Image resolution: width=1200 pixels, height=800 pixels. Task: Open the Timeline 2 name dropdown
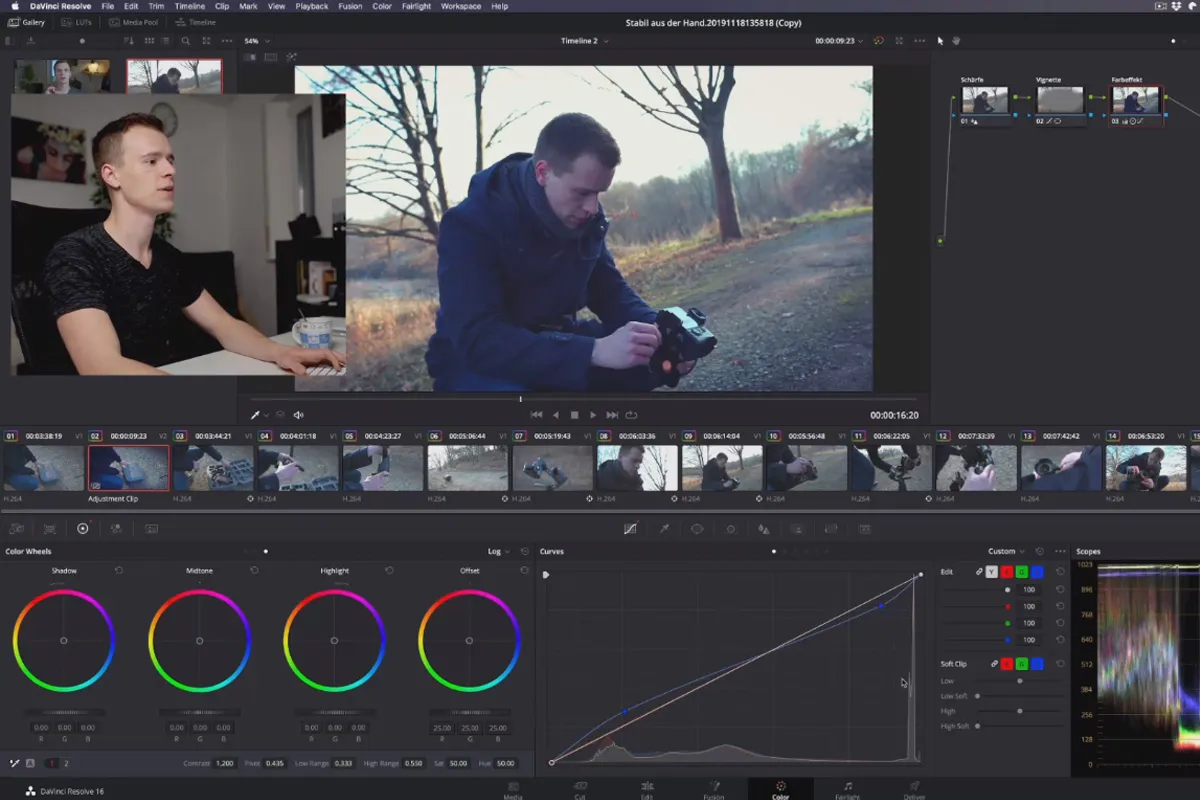coord(583,41)
